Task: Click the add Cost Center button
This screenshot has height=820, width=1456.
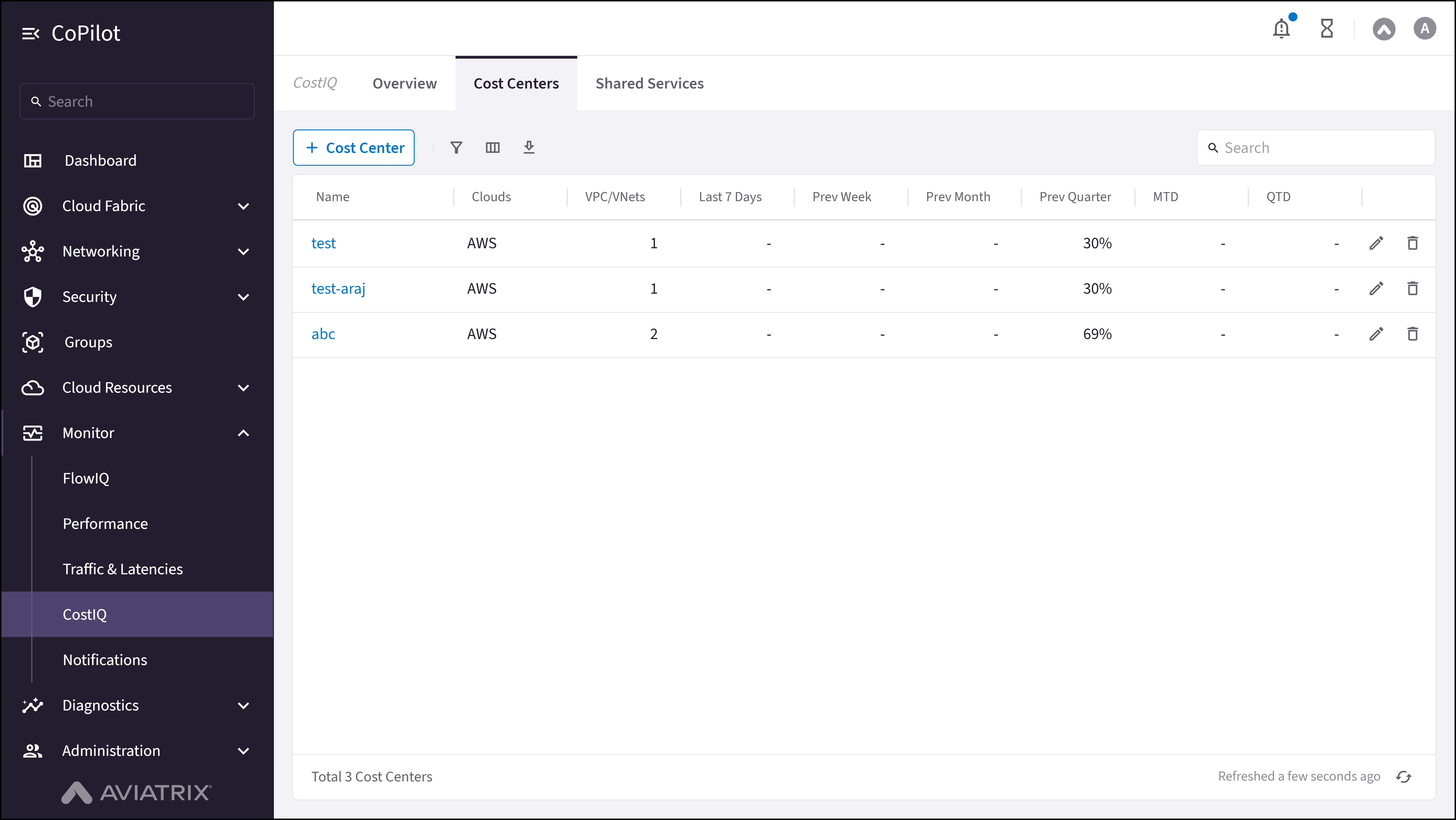Action: (x=354, y=148)
